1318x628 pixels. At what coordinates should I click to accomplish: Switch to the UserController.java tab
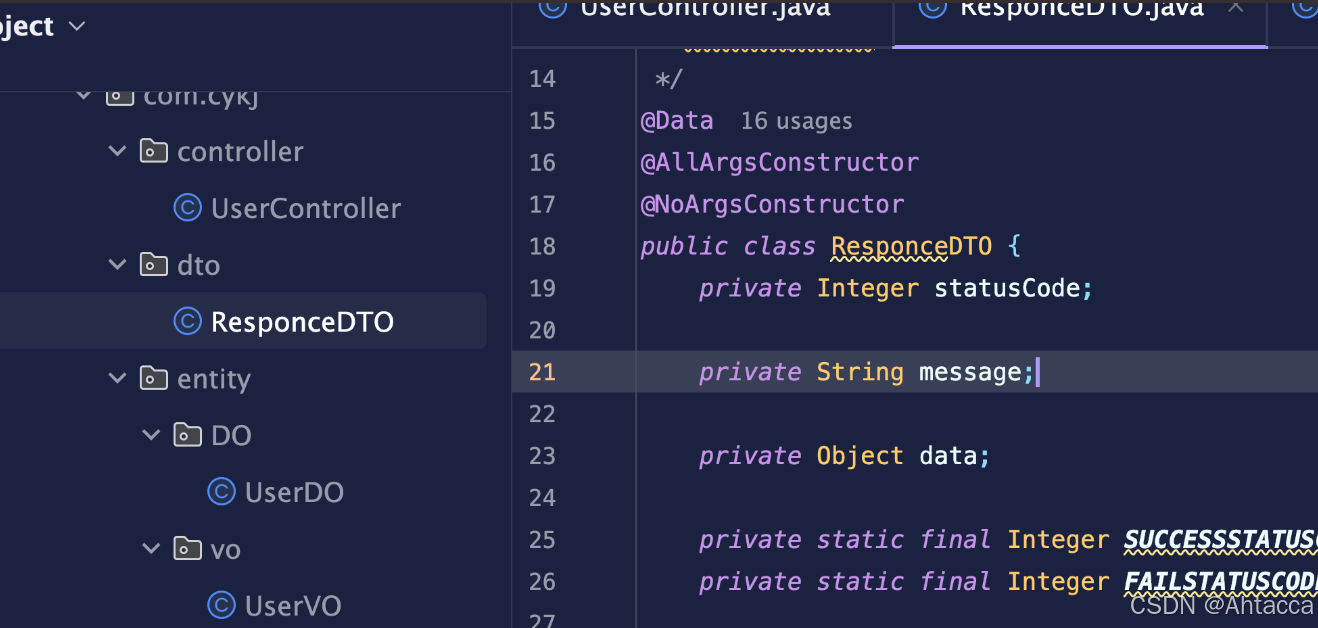tap(704, 9)
